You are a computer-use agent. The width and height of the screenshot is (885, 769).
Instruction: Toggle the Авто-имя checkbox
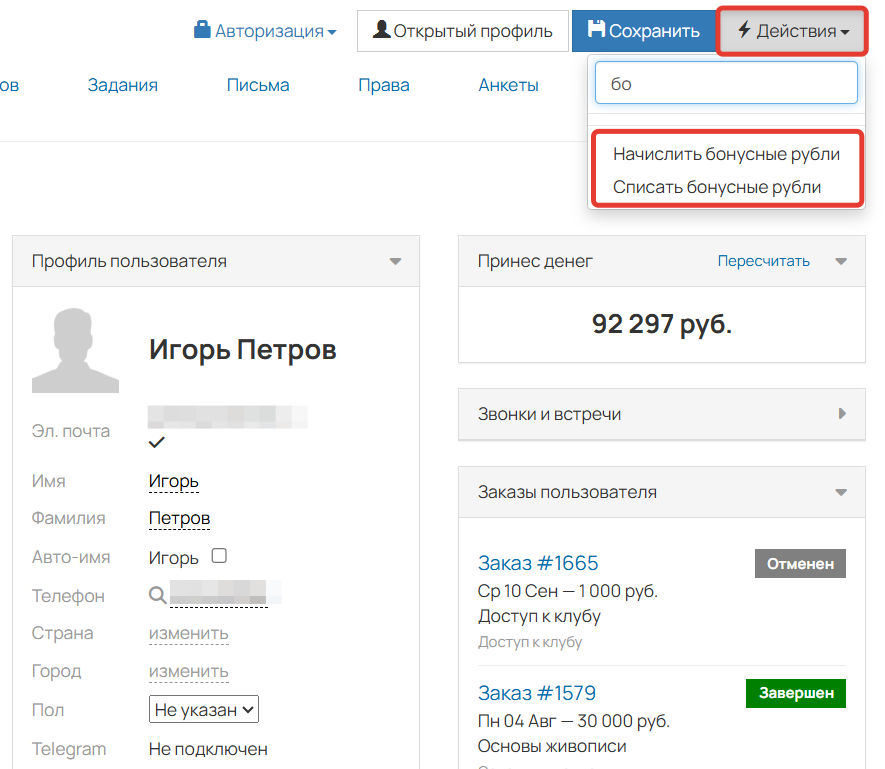tap(220, 556)
